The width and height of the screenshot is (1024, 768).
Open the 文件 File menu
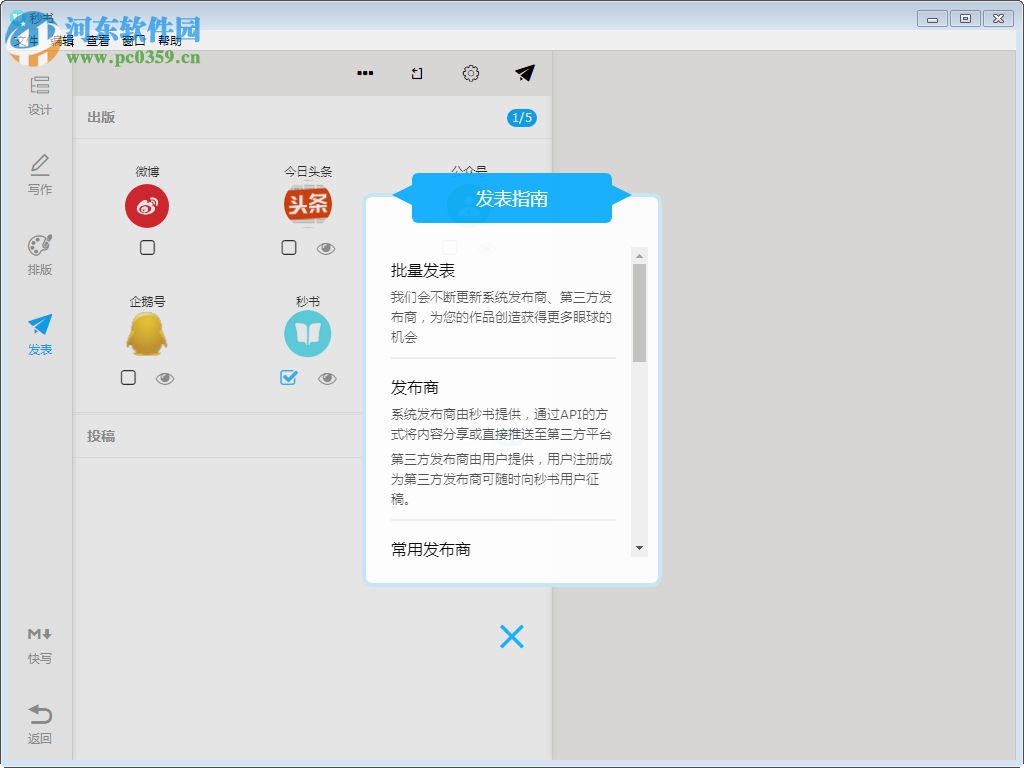[25, 42]
